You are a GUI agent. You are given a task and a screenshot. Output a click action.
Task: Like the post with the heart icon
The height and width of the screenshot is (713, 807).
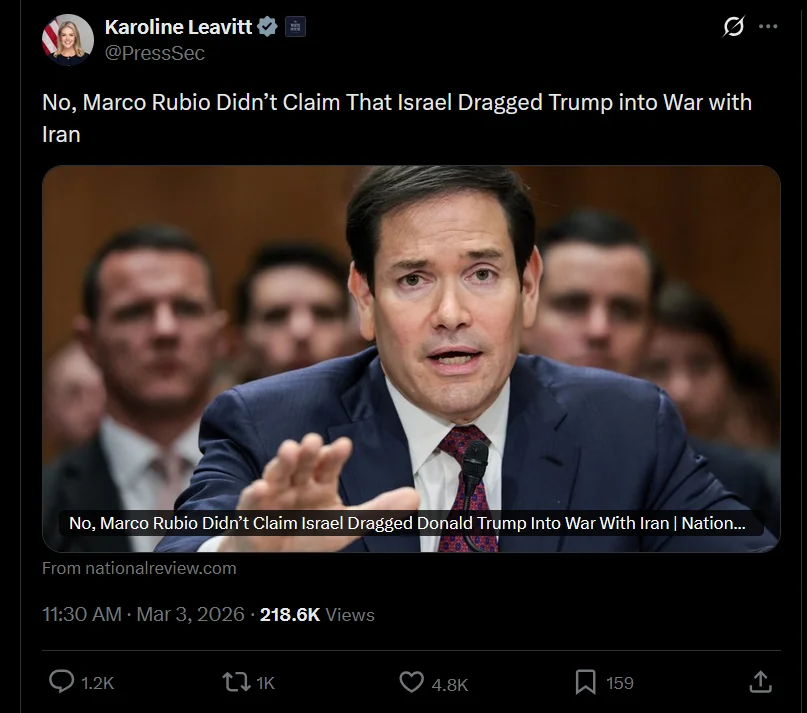[x=411, y=682]
